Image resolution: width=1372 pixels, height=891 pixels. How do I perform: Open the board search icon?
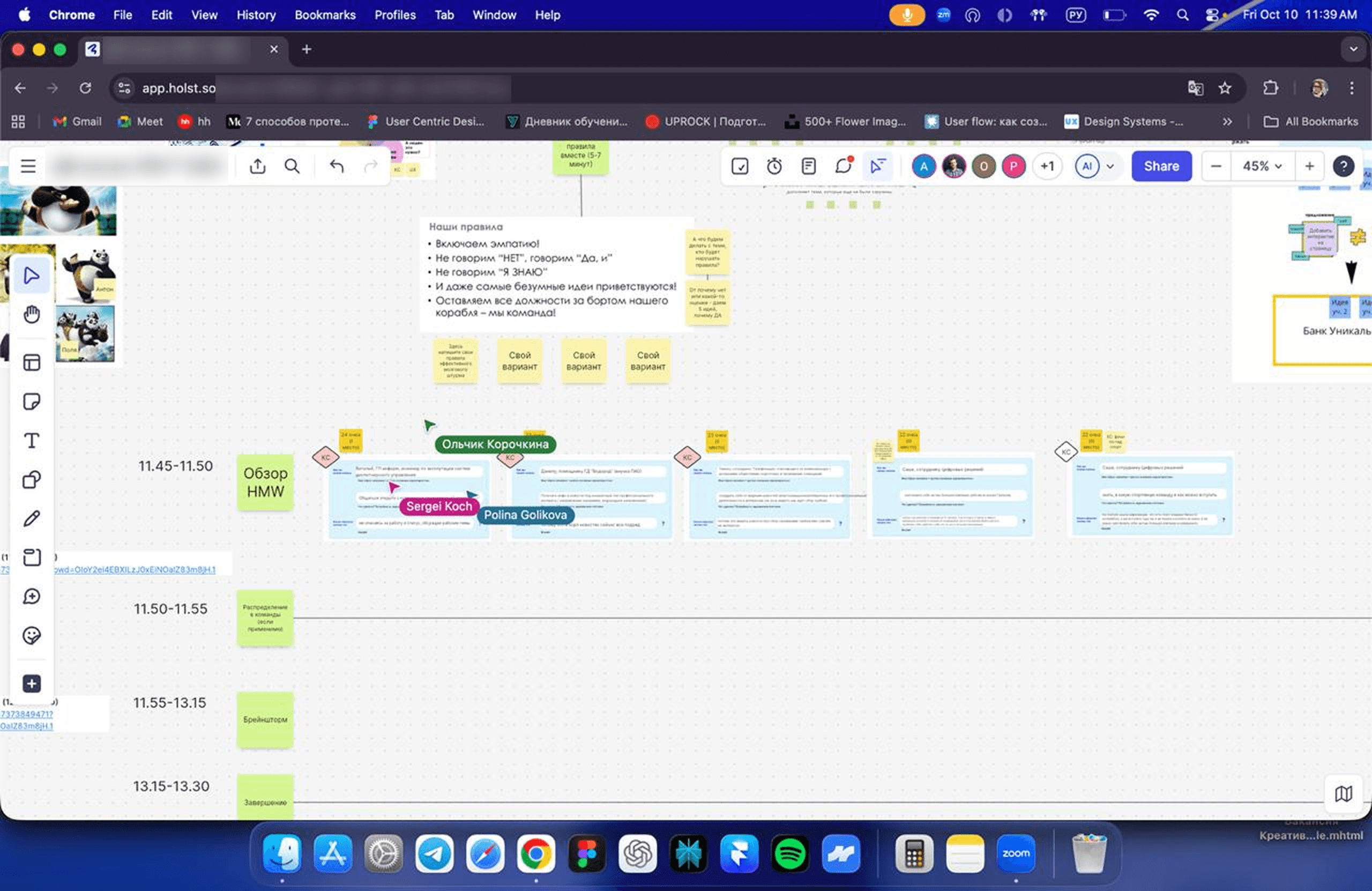click(292, 167)
